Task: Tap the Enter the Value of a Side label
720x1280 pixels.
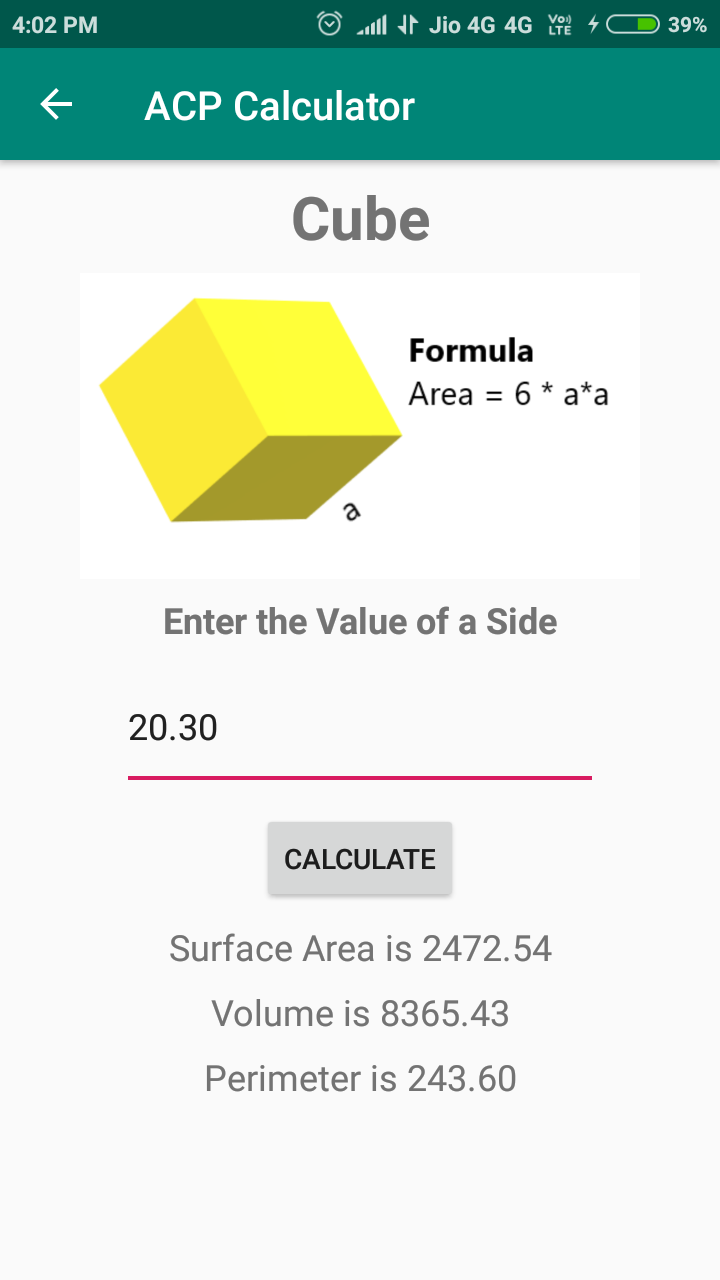Action: pyautogui.click(x=360, y=622)
